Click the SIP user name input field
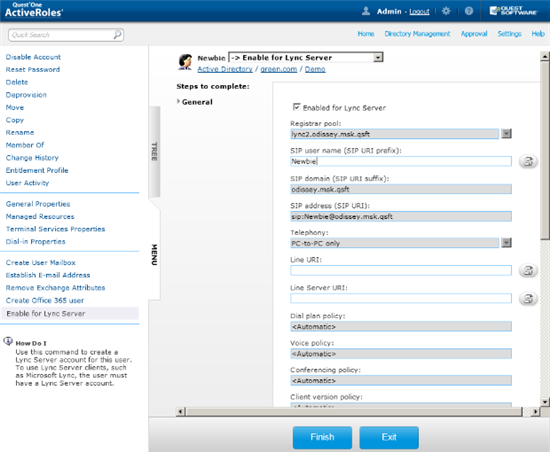Viewport: 550px width, 452px height. tap(401, 161)
